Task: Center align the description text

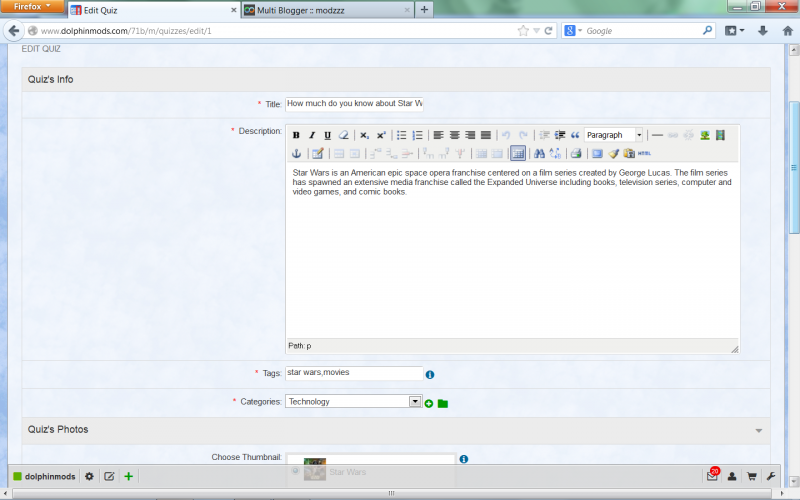Action: (454, 135)
